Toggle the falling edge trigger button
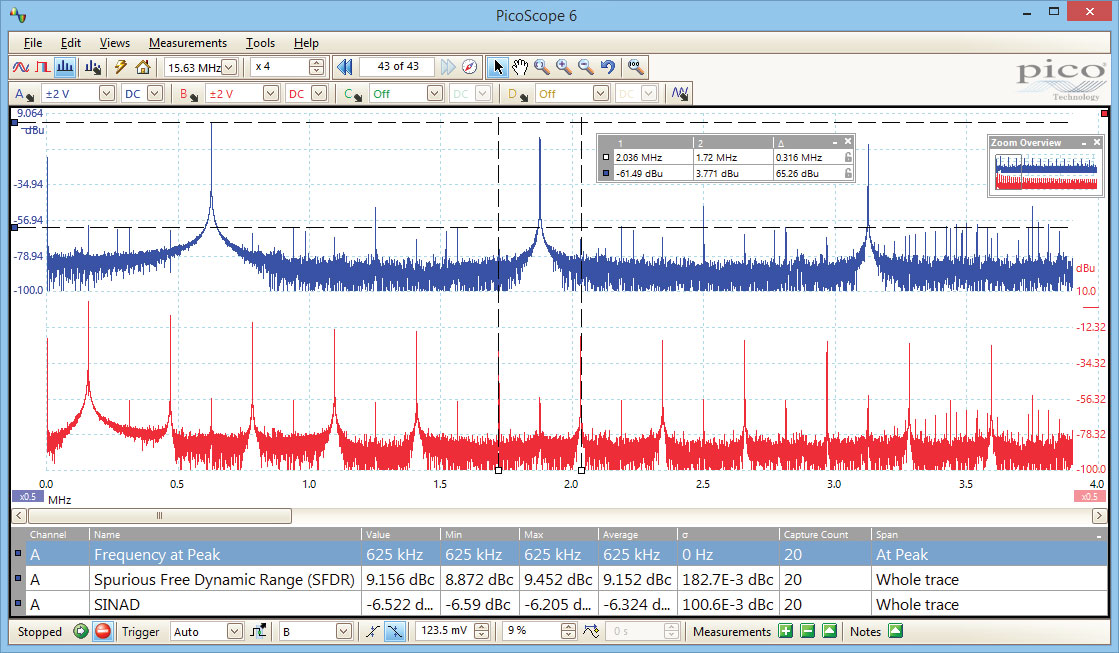This screenshot has height=653, width=1119. click(394, 631)
